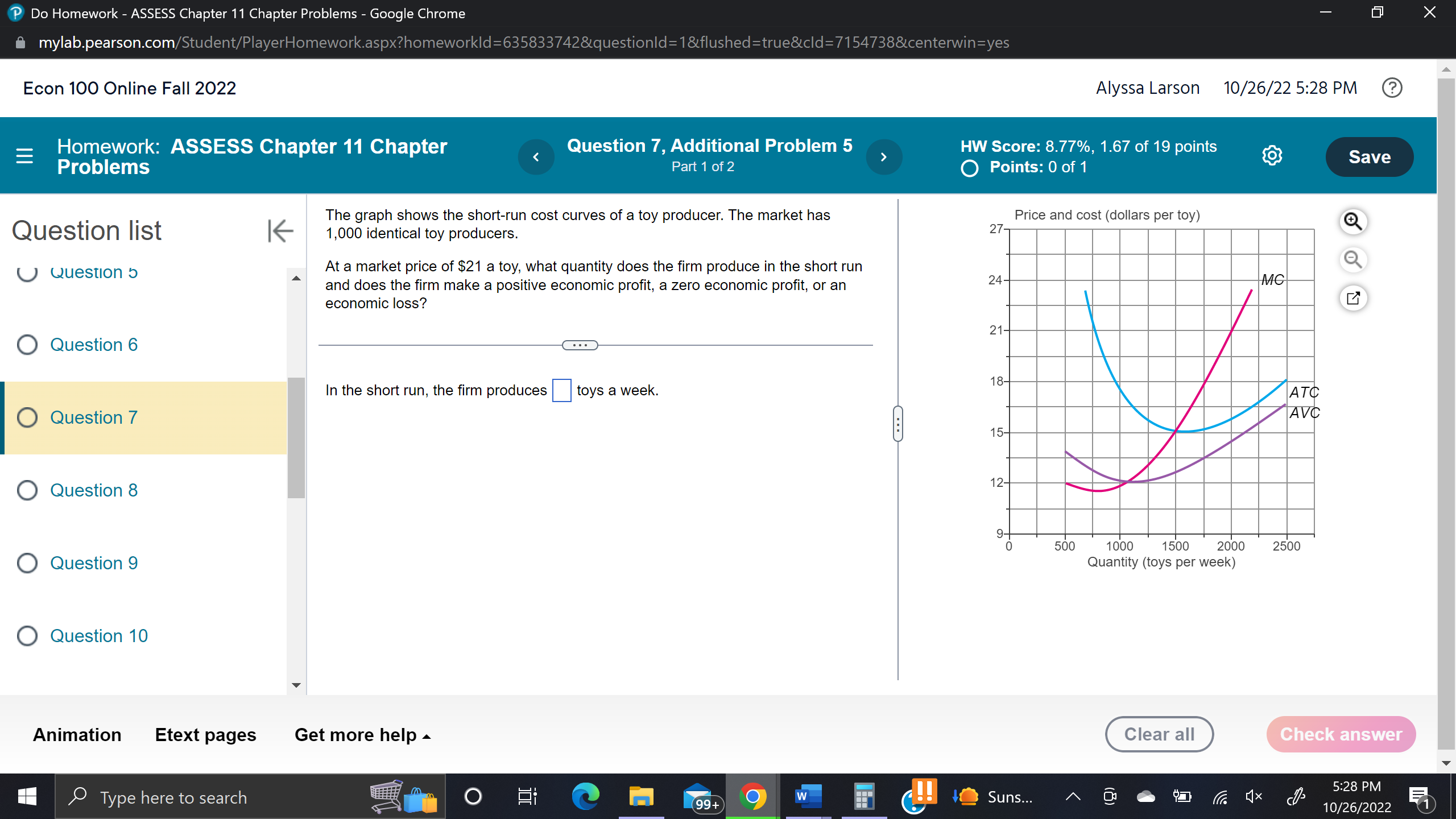This screenshot has width=1456, height=819.
Task: Zoom in on the graph
Action: [1352, 221]
